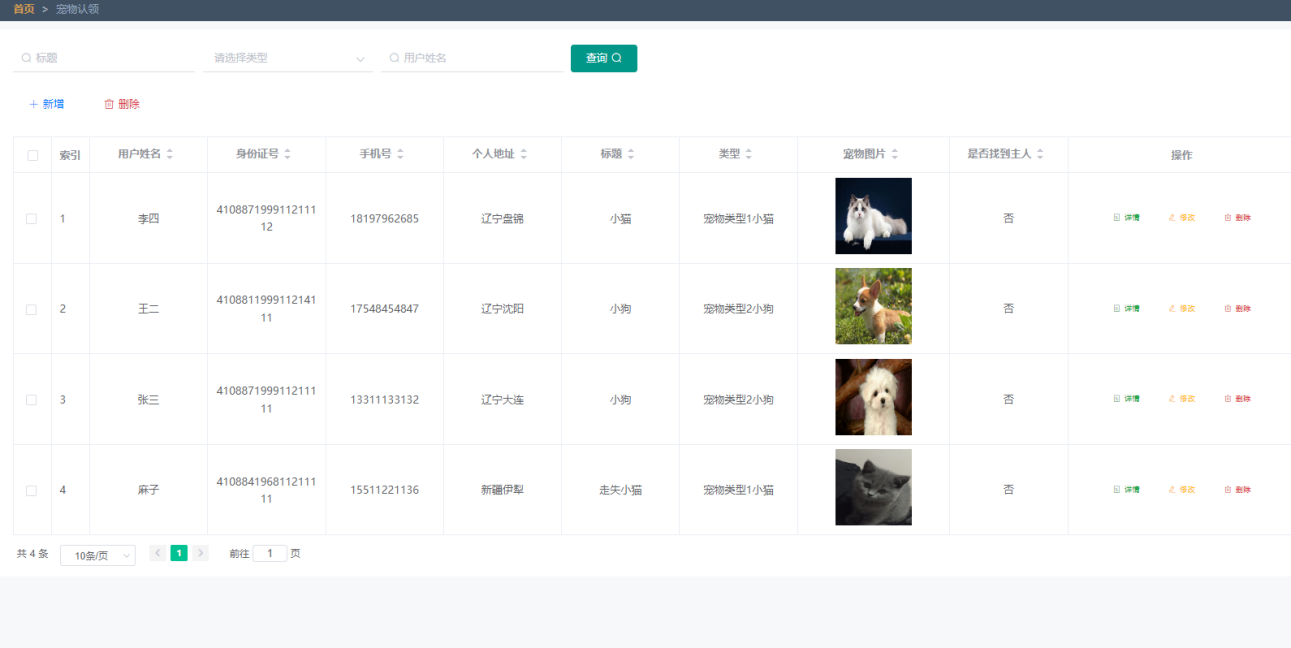Focus the 标题 search input

(x=104, y=58)
